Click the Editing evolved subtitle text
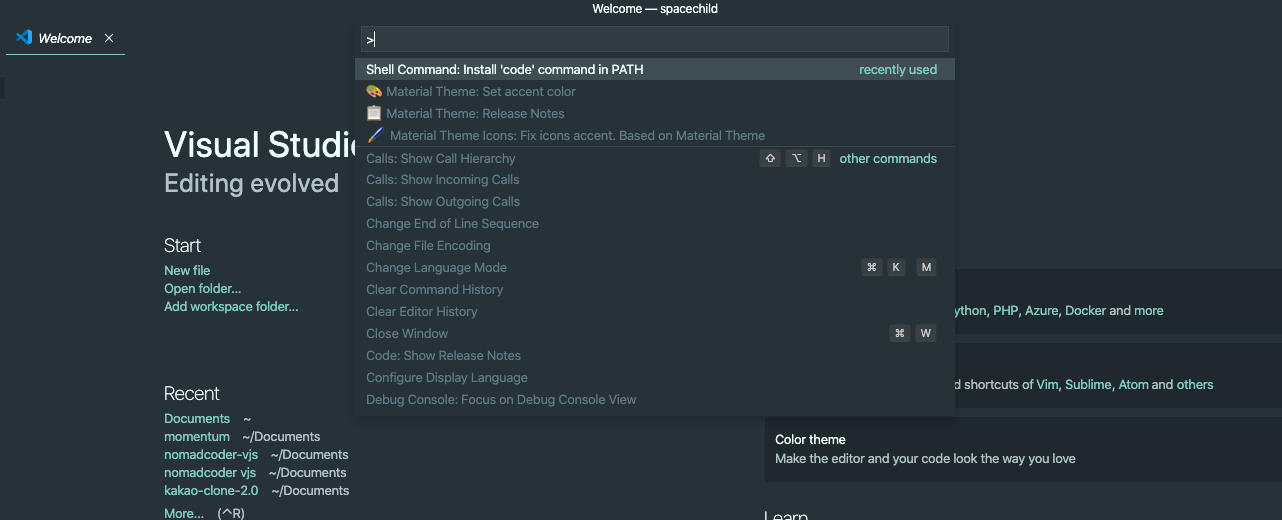1282x520 pixels. (x=251, y=183)
